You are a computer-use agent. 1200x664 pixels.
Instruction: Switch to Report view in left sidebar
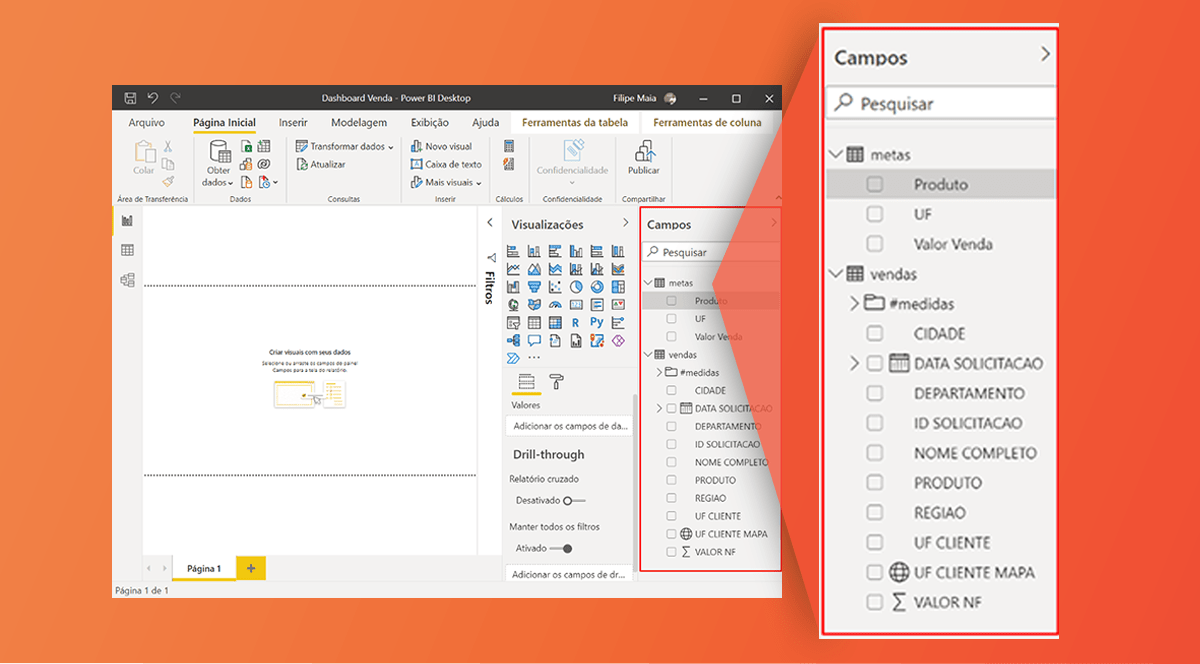click(x=127, y=220)
